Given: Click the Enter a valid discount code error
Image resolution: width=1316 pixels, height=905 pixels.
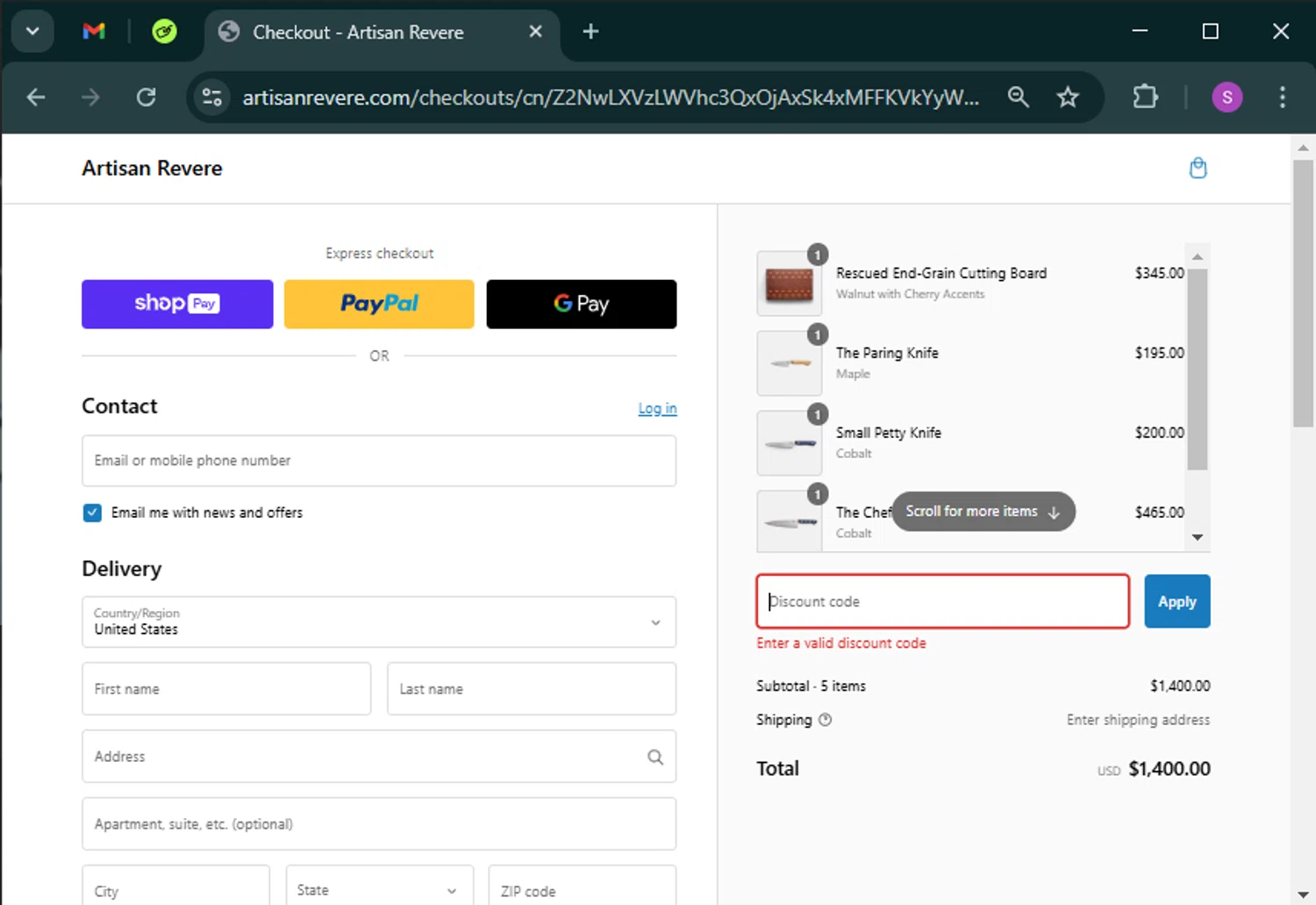Looking at the screenshot, I should (x=841, y=643).
